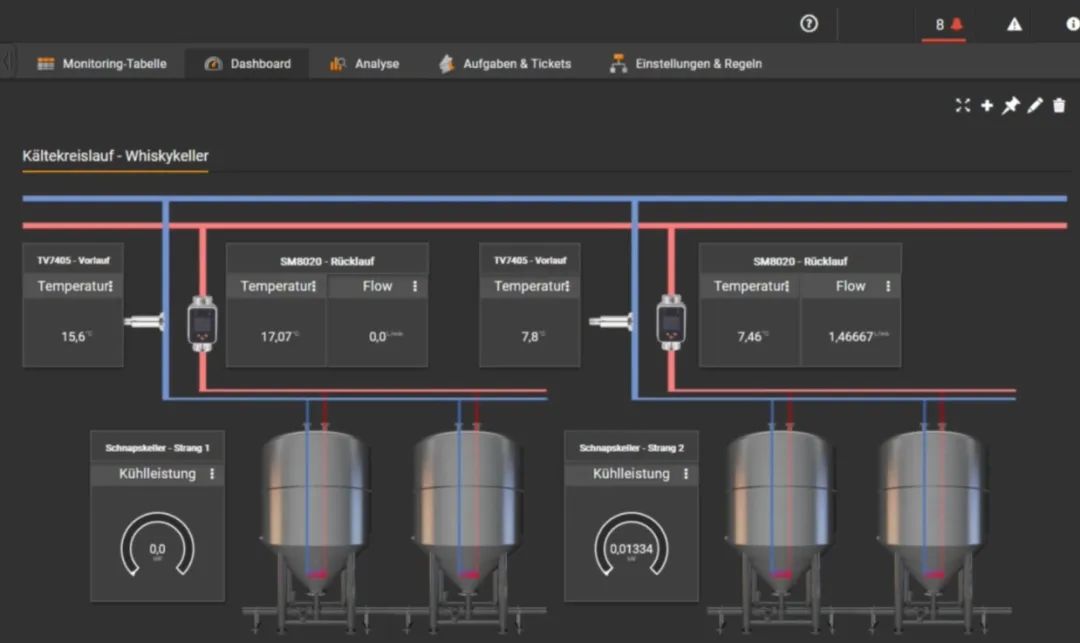Open Flow widget menu showing 1,46667
Image resolution: width=1080 pixels, height=643 pixels.
888,286
